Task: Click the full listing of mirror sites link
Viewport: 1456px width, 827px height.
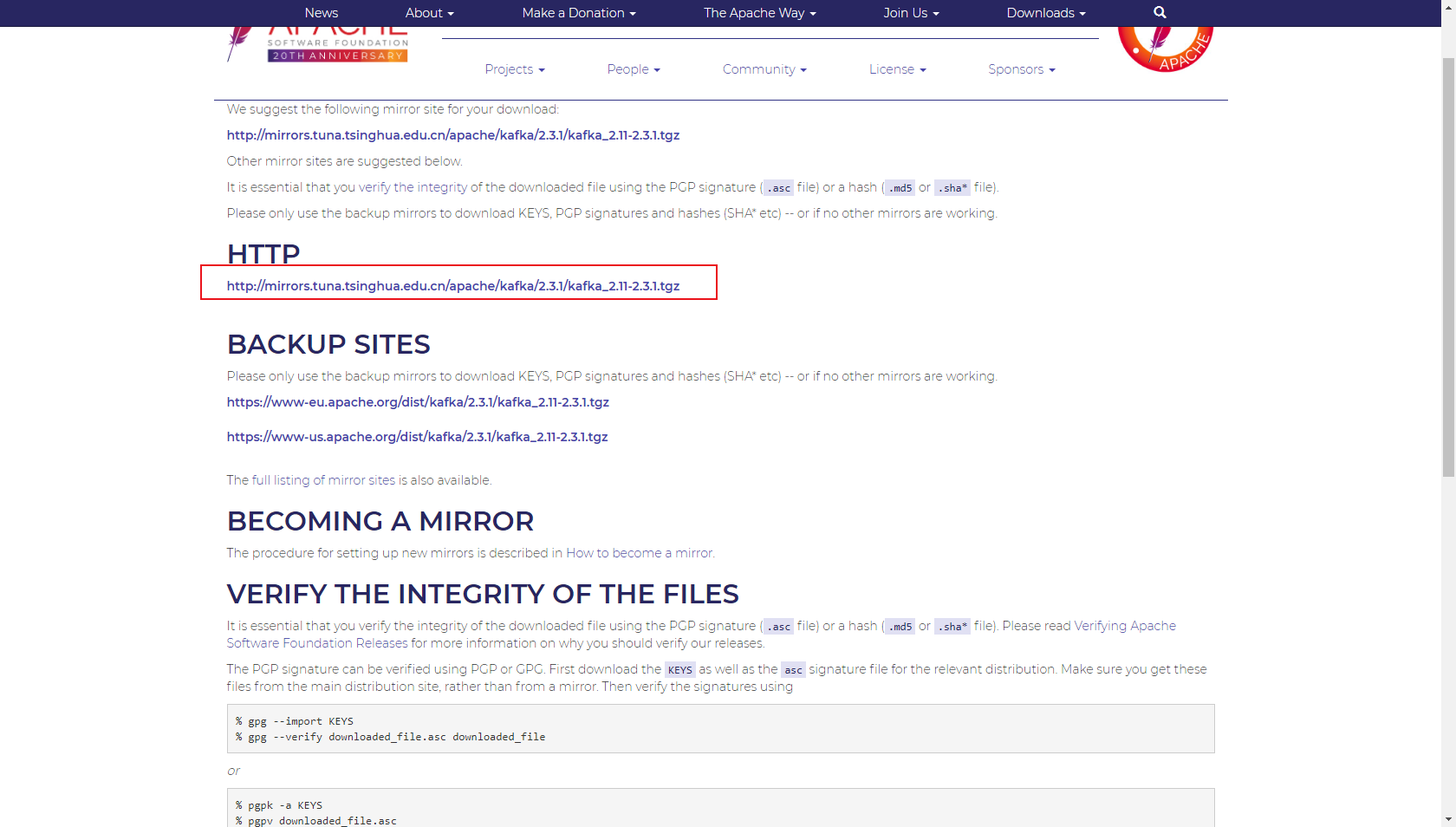Action: (x=323, y=480)
